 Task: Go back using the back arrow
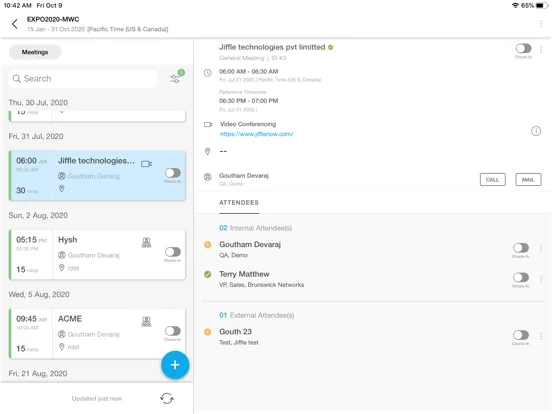14,24
